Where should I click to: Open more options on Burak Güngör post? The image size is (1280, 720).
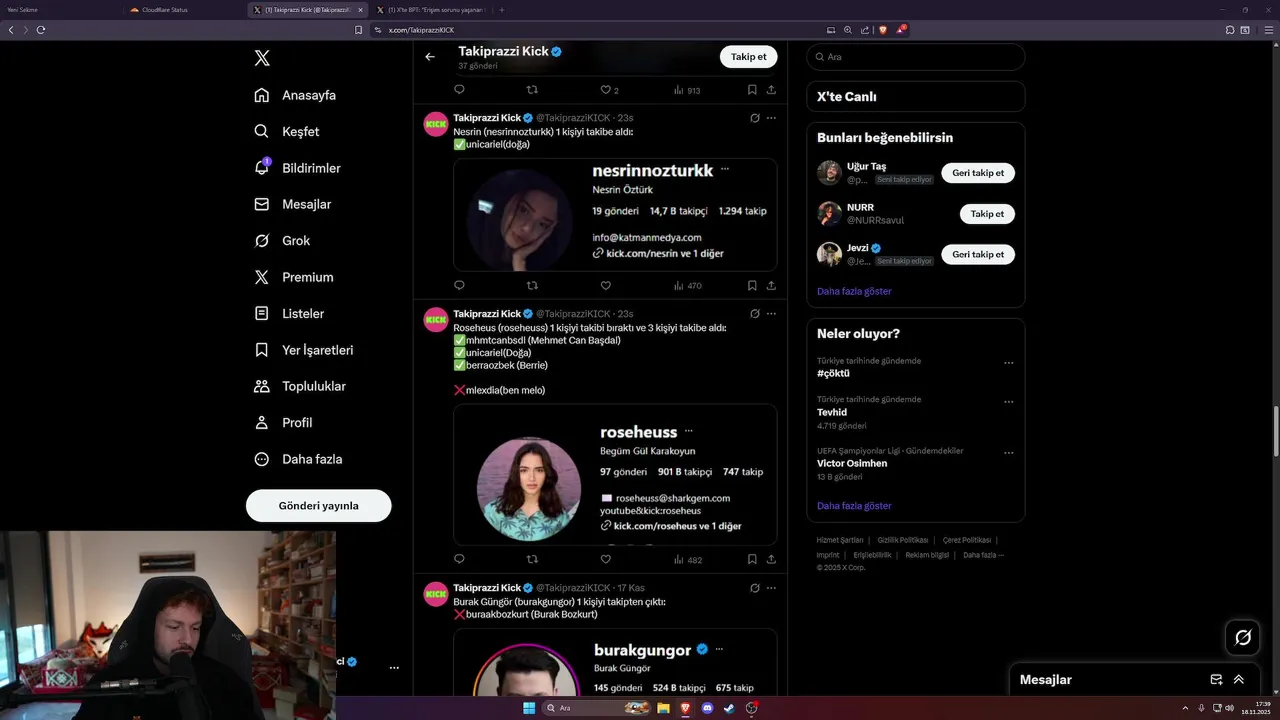tap(771, 588)
